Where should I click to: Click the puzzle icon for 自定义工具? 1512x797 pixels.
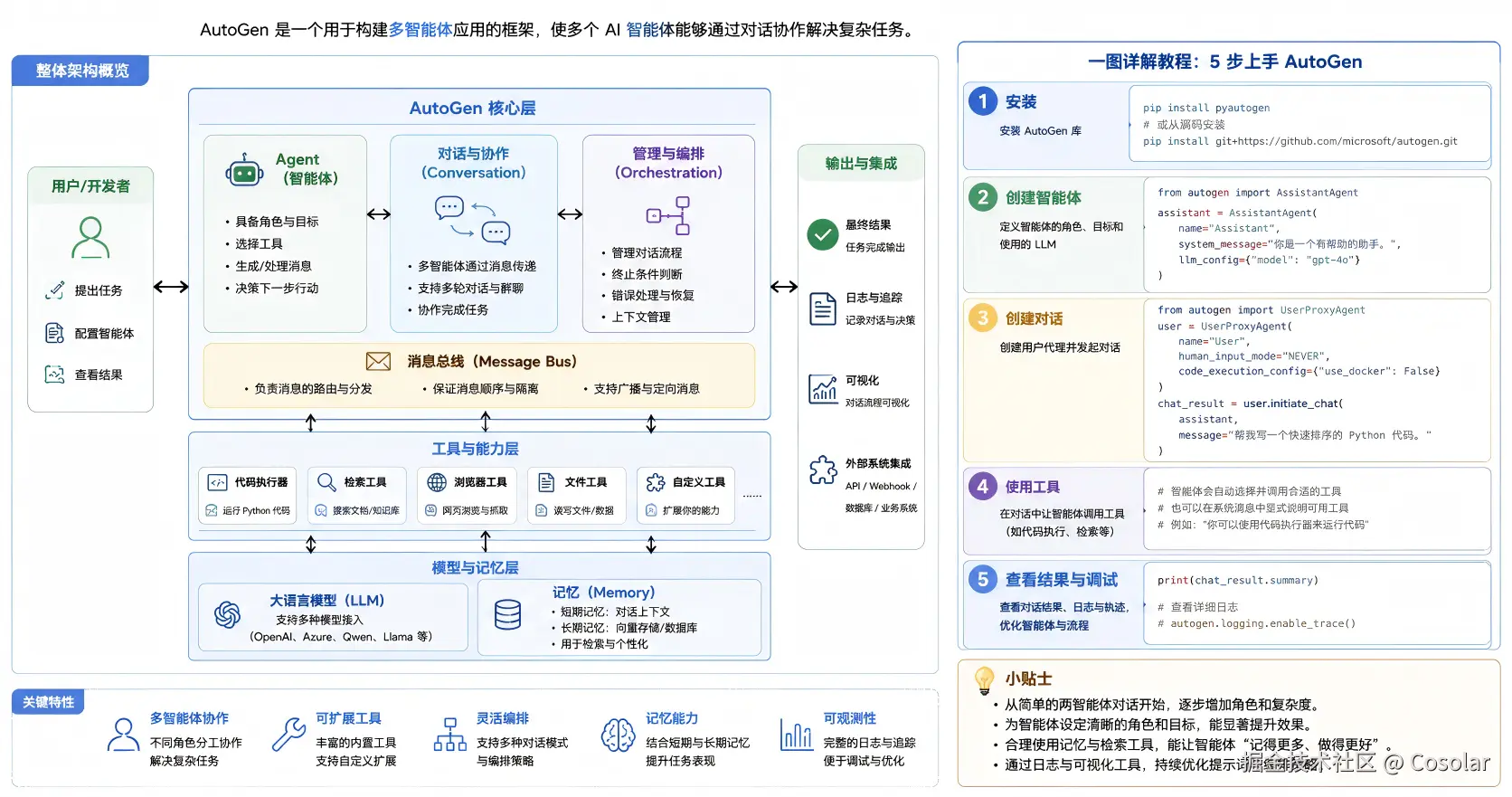tap(656, 482)
